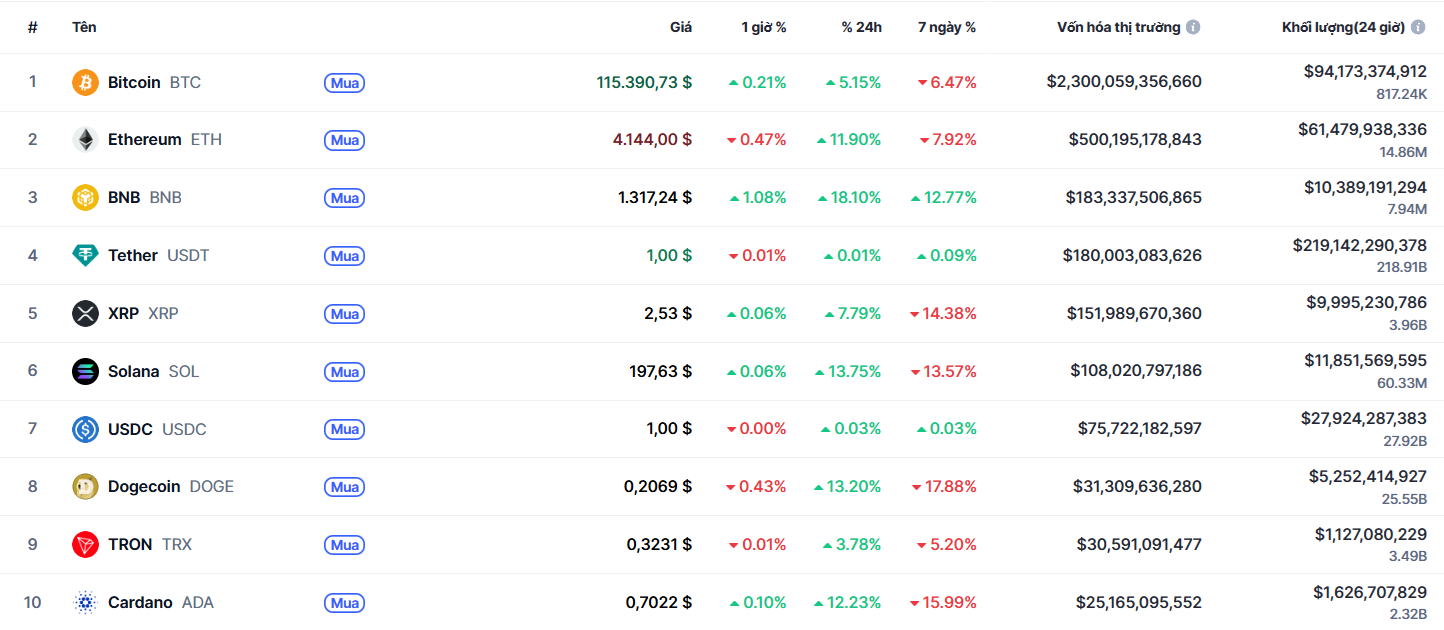Click the Mua button for XRP
The width and height of the screenshot is (1444, 630).
point(345,314)
